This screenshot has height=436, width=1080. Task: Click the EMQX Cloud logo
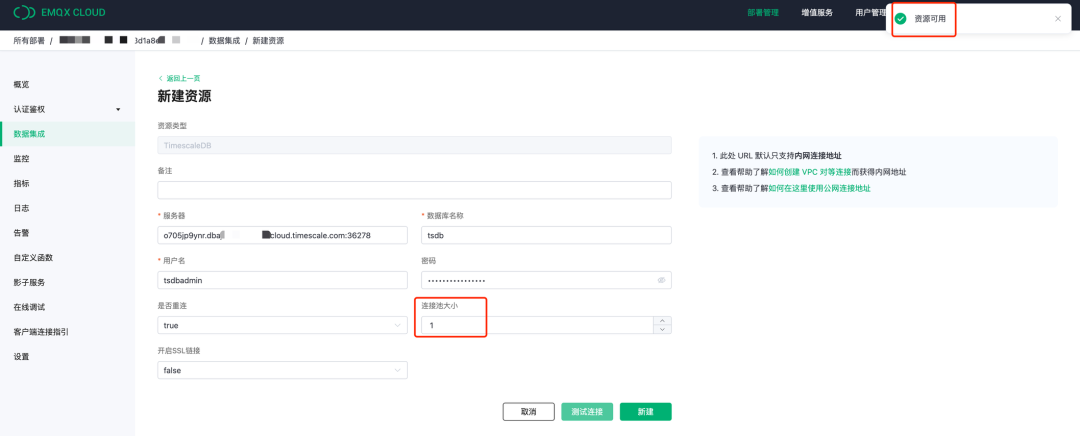59,12
